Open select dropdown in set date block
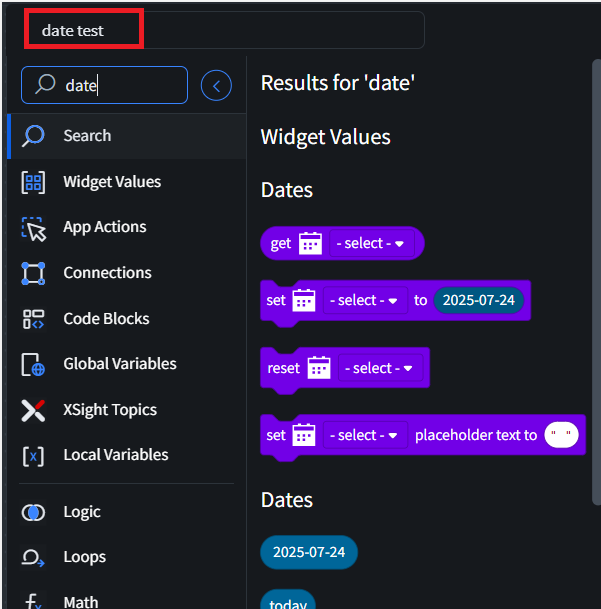 (x=363, y=300)
